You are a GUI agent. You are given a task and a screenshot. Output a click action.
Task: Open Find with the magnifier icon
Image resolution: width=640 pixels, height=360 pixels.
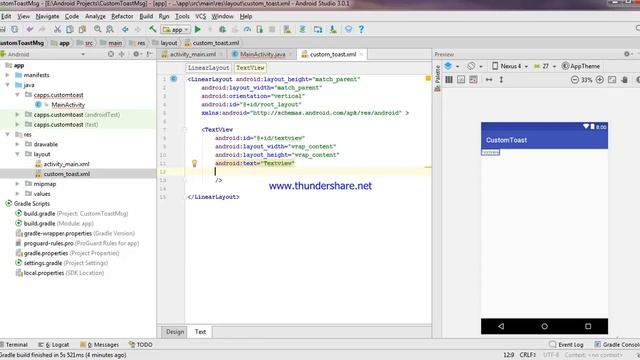98,29
